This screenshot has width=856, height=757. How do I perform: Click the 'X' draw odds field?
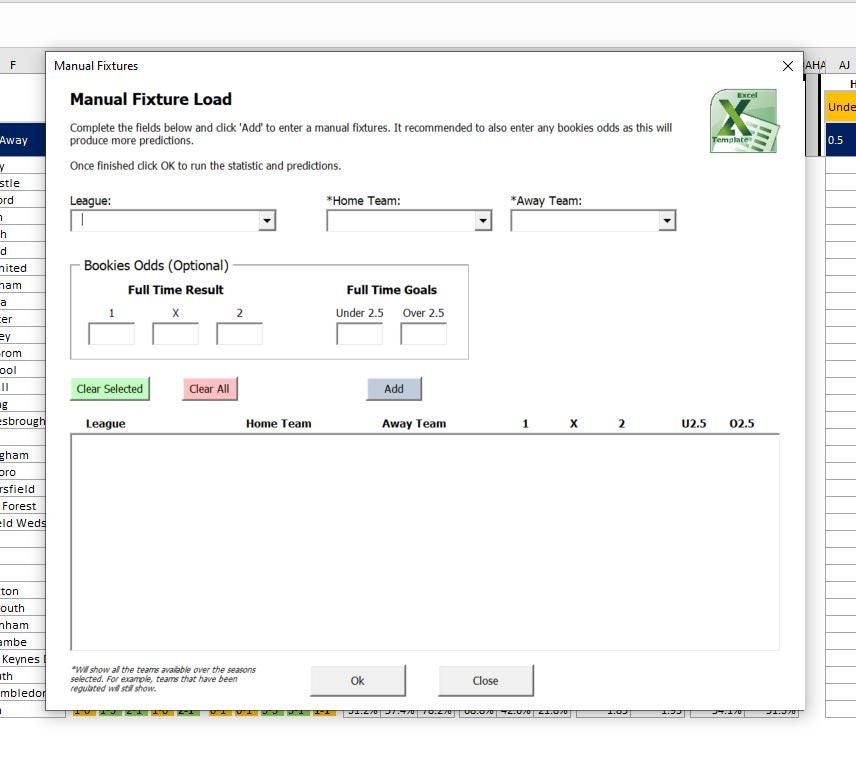point(175,333)
